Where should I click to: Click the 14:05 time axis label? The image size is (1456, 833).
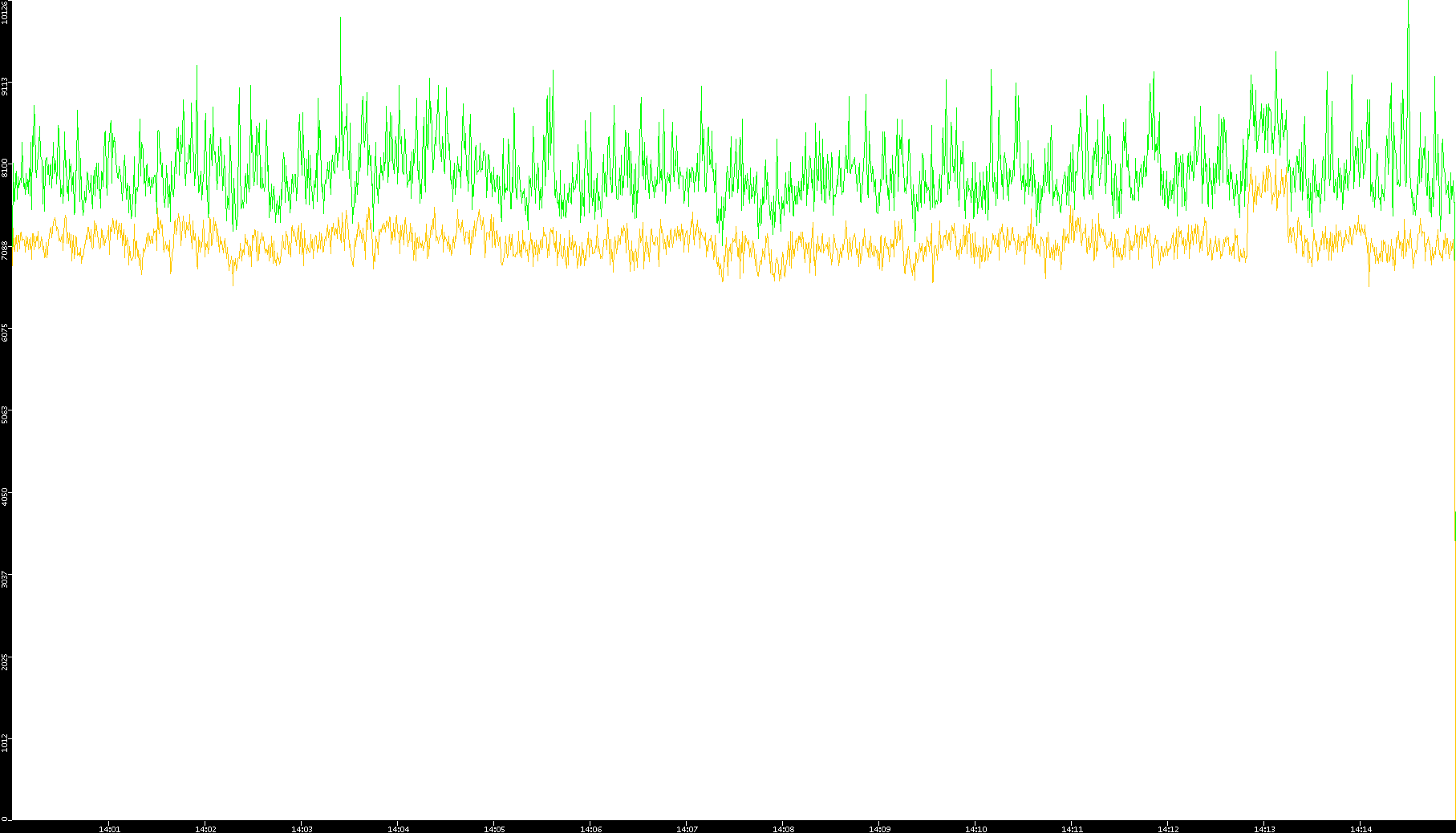click(494, 828)
